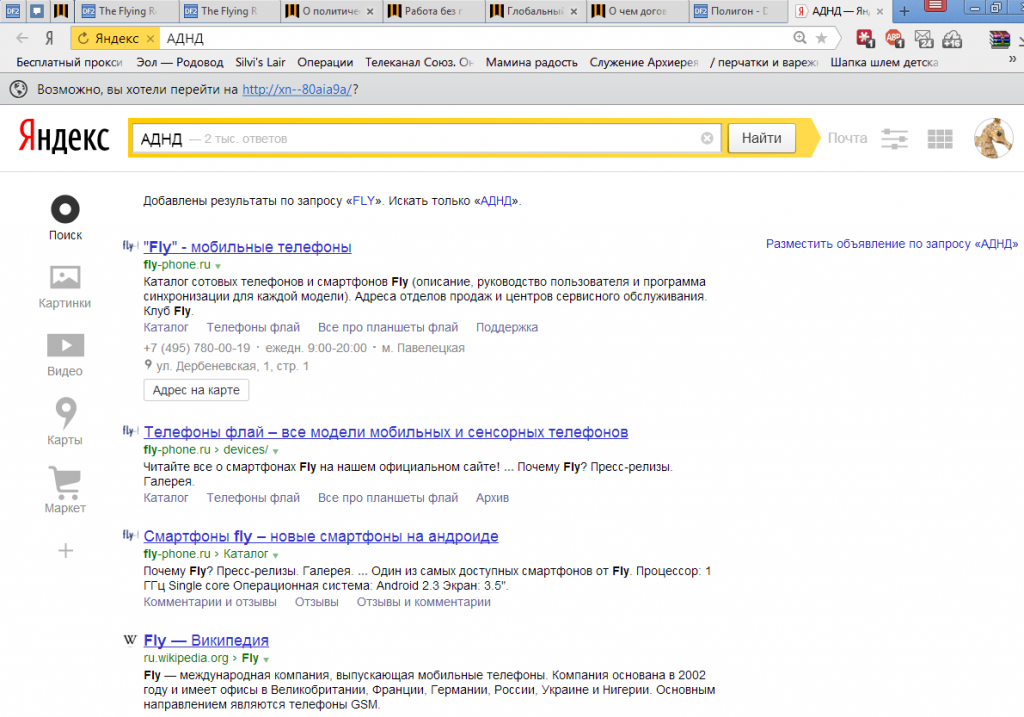1024x717 pixels.
Task: Open the WinRAR-style books extension icon
Action: pos(999,39)
